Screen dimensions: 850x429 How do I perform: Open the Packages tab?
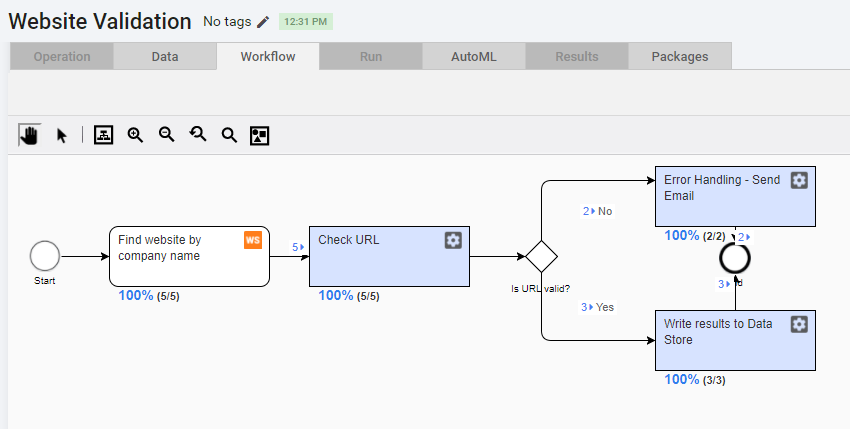tap(680, 56)
